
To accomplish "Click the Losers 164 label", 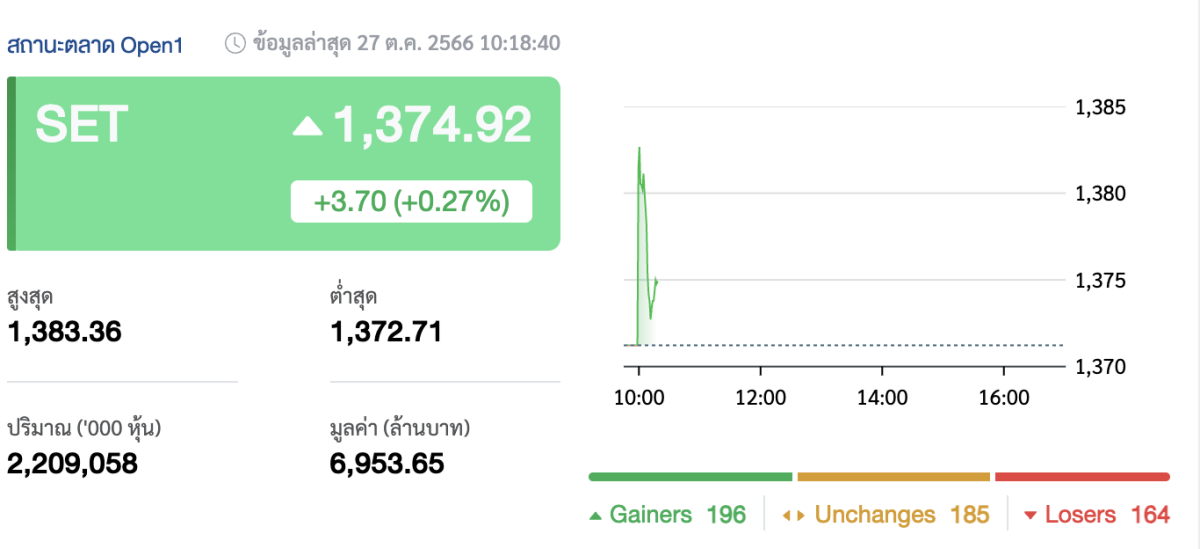I will click(1106, 515).
